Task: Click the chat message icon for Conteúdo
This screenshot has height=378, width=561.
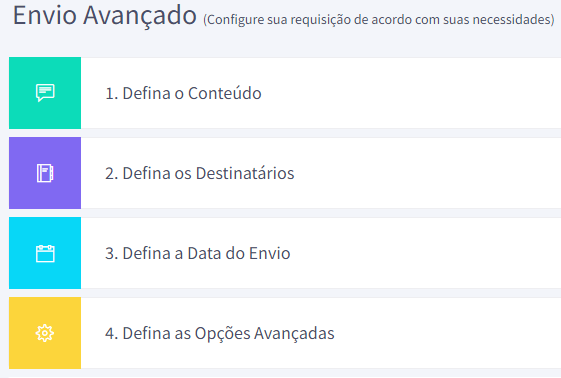Action: tap(45, 93)
